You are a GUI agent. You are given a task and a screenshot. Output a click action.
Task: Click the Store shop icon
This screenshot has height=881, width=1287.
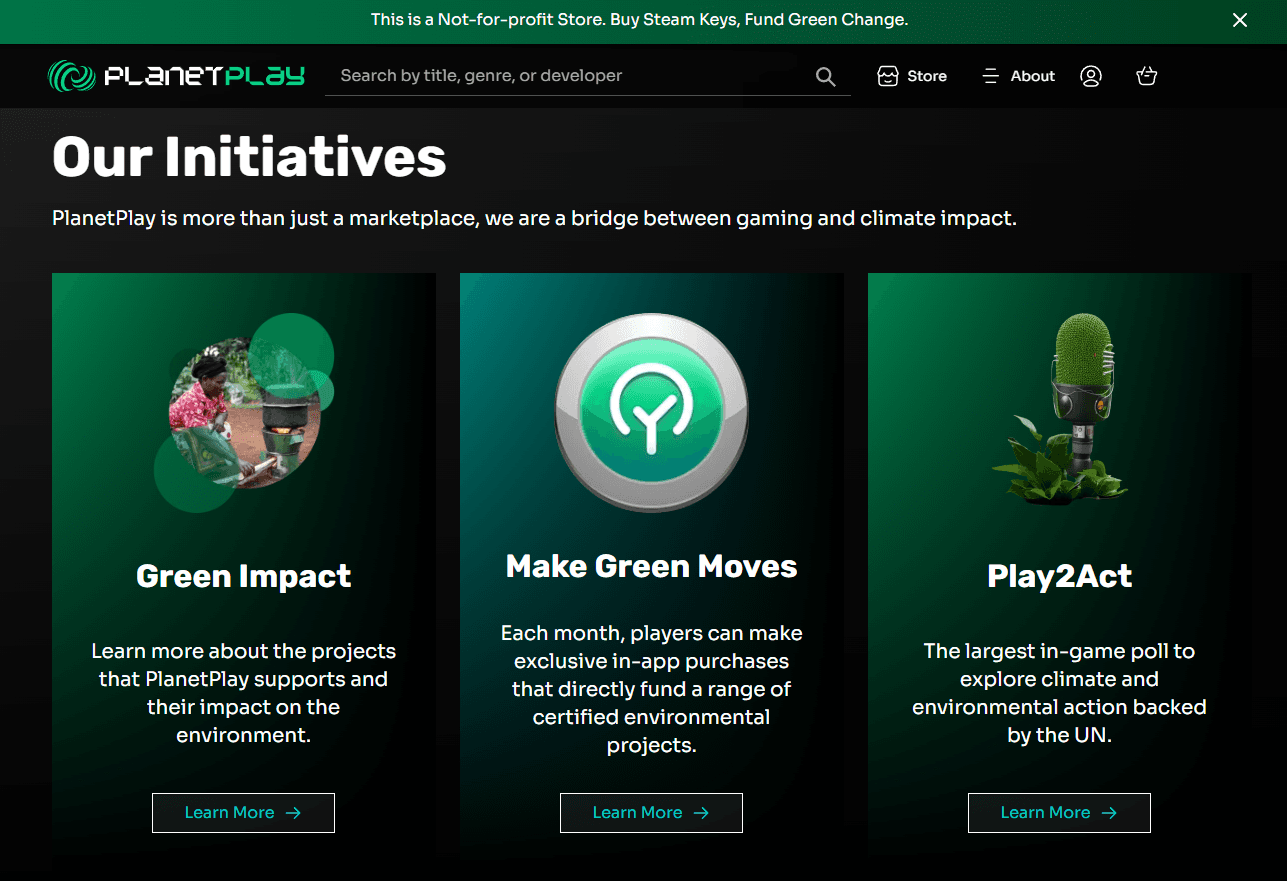coord(887,76)
